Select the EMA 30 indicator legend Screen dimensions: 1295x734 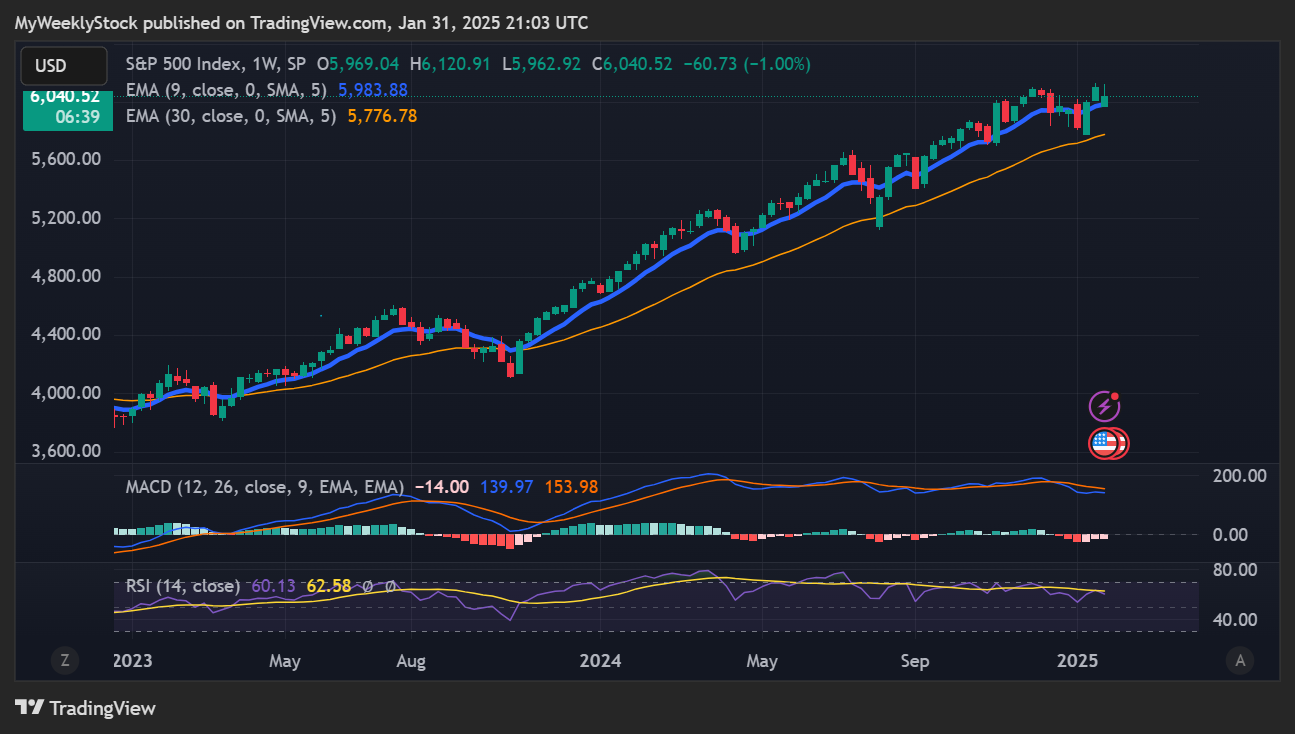tap(233, 116)
